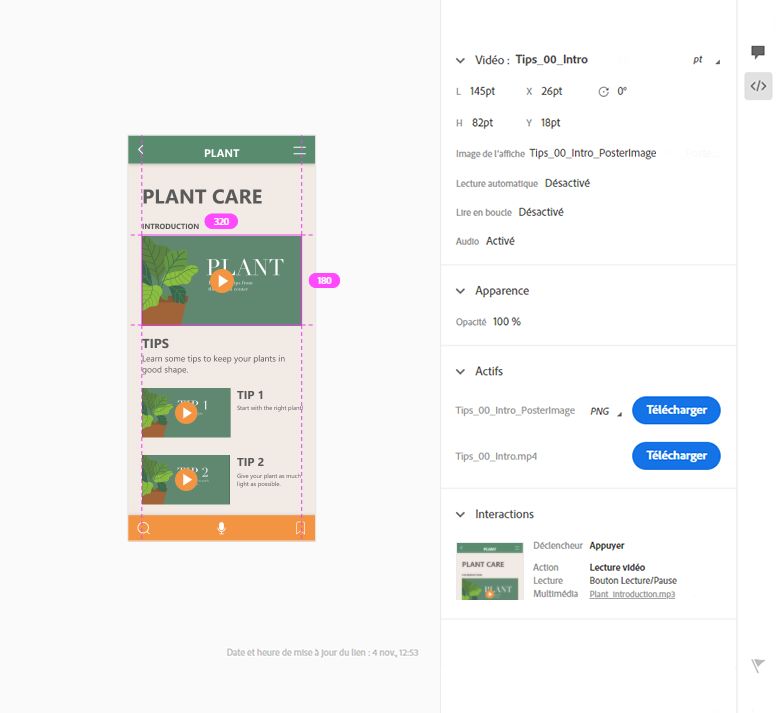776x713 pixels.
Task: Open the pt unit dropdown
Action: [x=706, y=60]
